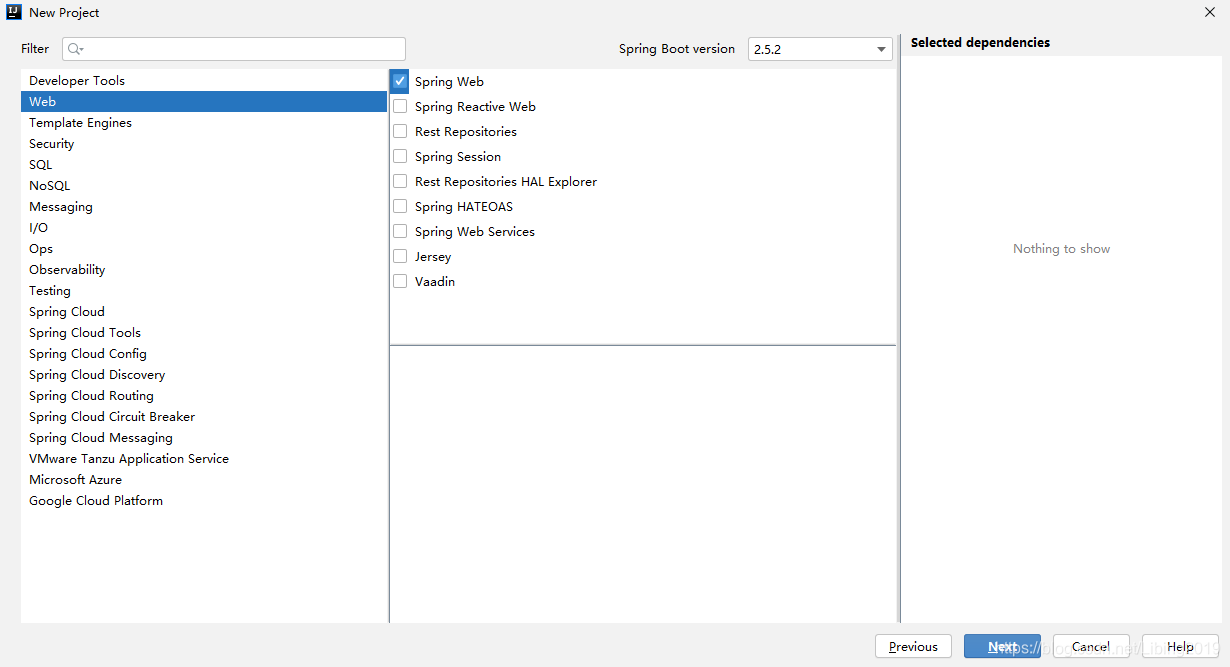Viewport: 1230px width, 667px height.
Task: Click the Selected dependencies heading
Action: (980, 42)
